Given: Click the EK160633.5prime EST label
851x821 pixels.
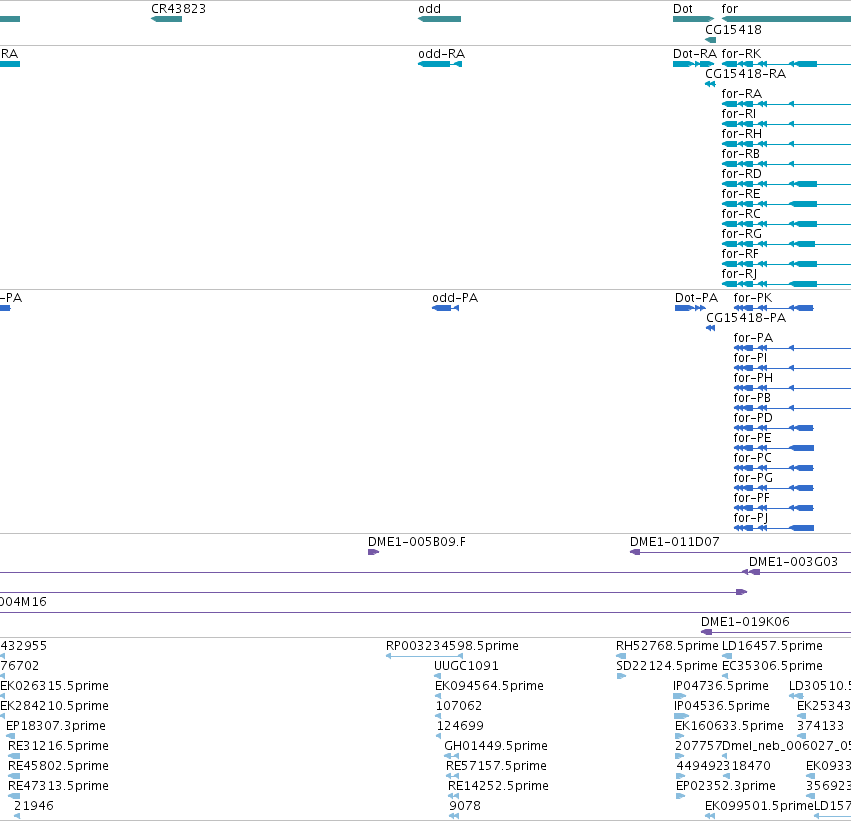Looking at the screenshot, I should coord(729,726).
